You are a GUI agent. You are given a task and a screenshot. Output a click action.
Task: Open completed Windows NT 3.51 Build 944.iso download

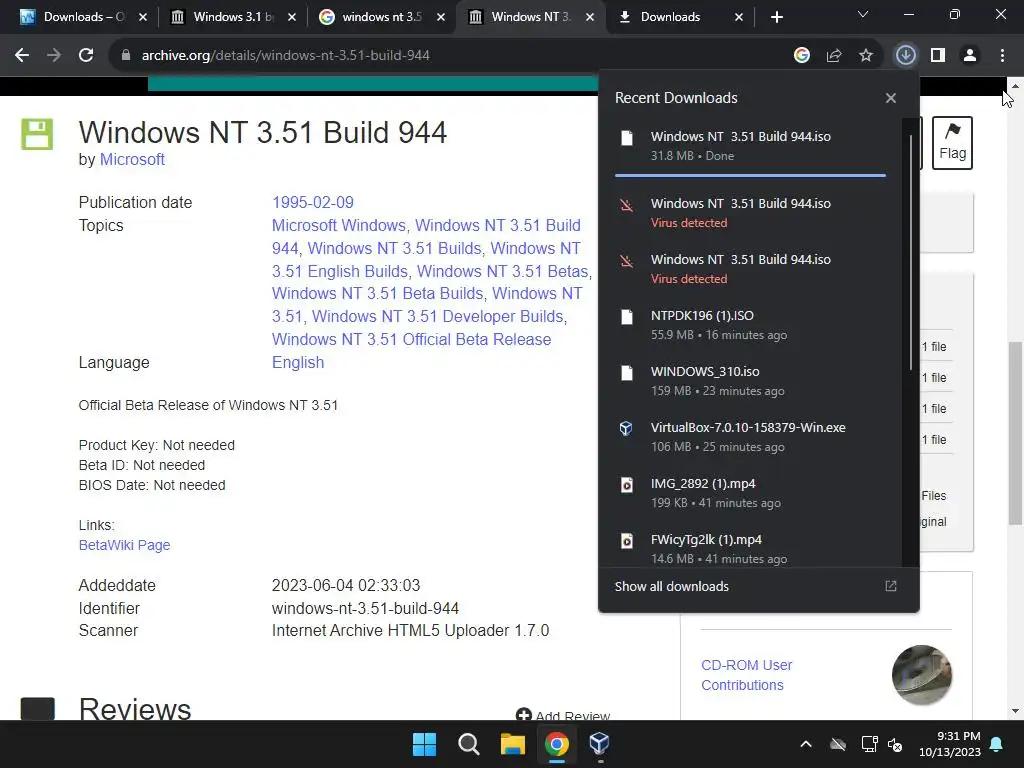tap(750, 146)
